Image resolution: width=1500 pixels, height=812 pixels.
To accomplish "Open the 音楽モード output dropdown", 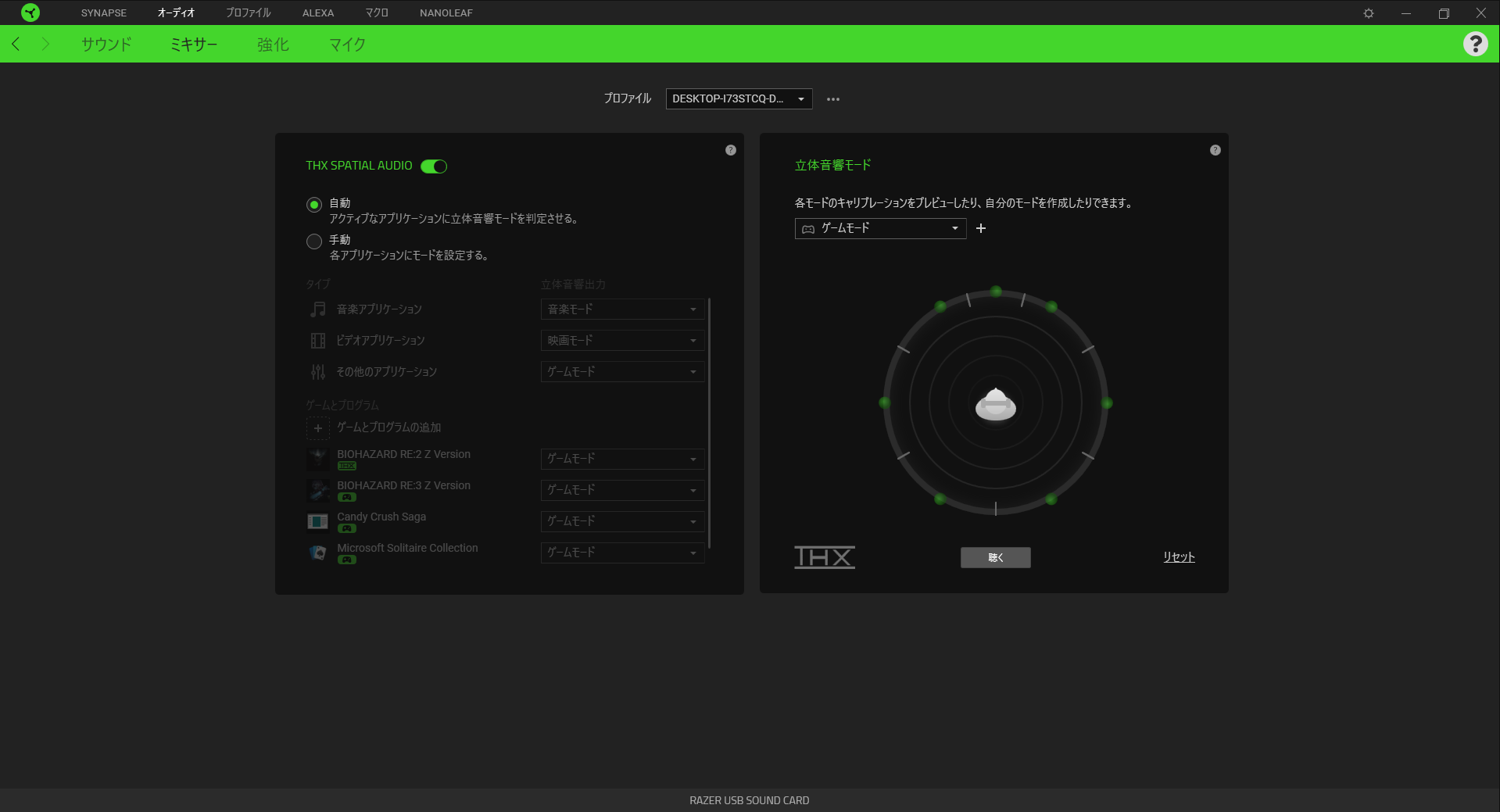I will coord(622,309).
